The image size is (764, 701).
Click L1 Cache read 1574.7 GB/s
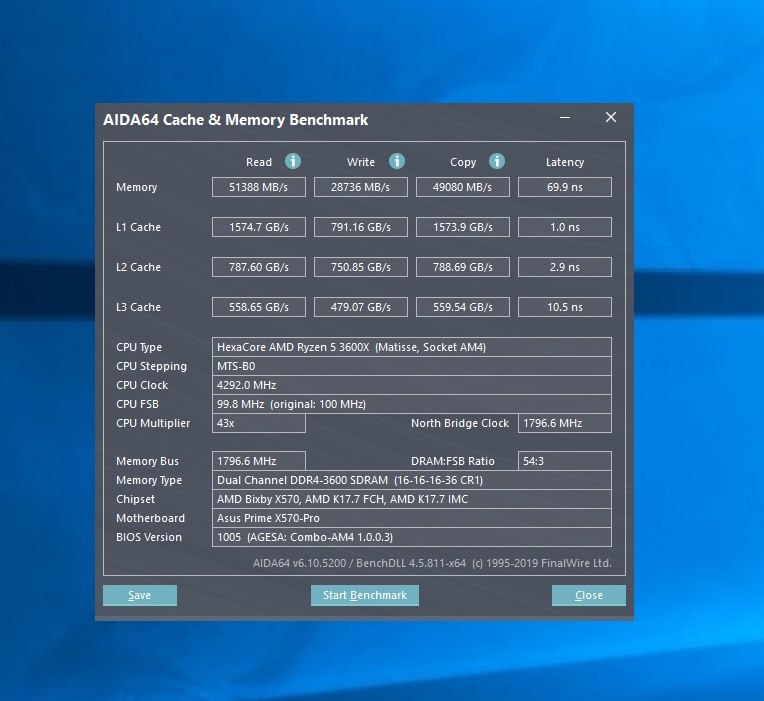click(x=259, y=227)
